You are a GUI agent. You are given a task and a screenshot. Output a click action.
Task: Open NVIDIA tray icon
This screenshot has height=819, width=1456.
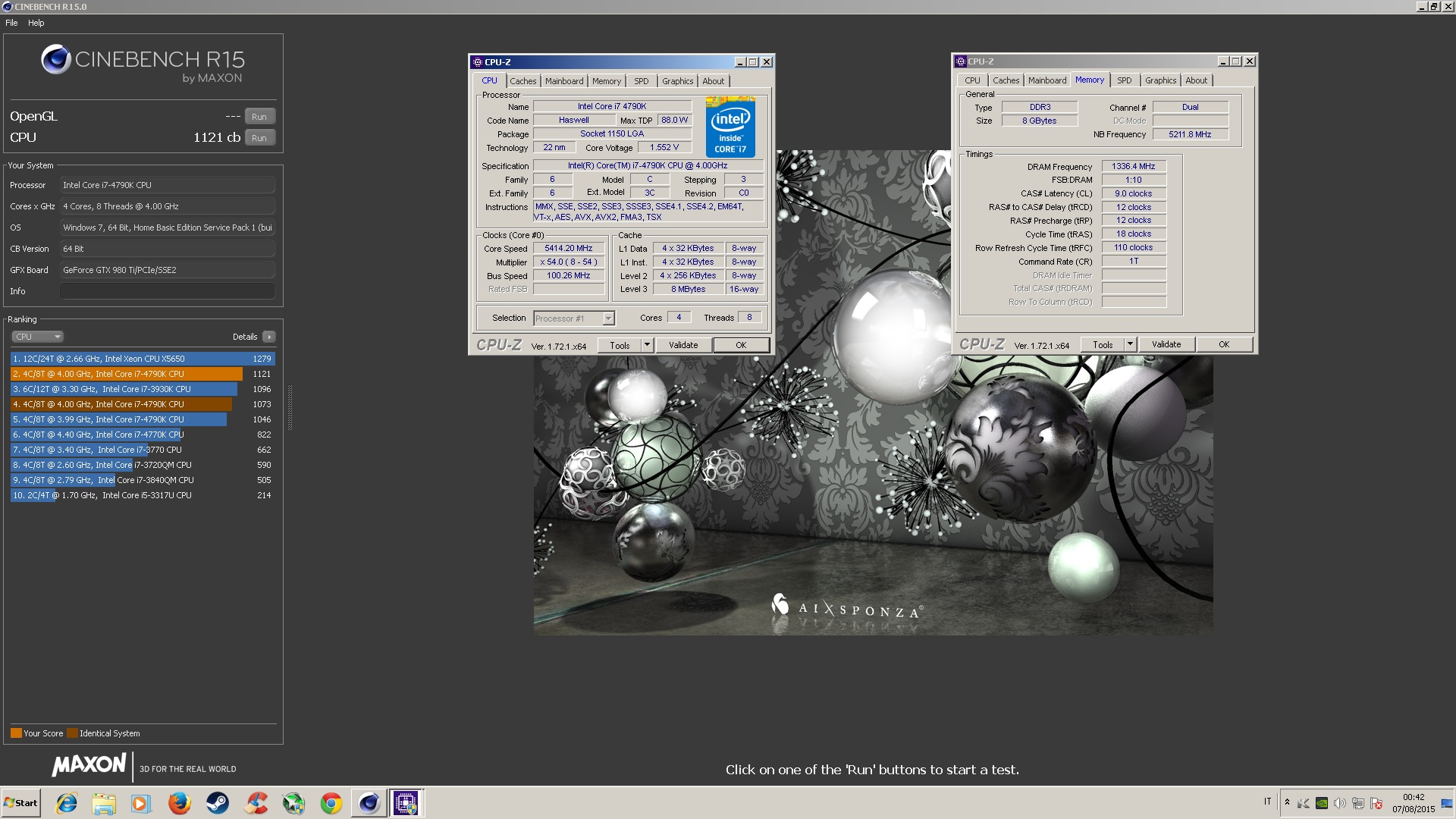point(1322,803)
